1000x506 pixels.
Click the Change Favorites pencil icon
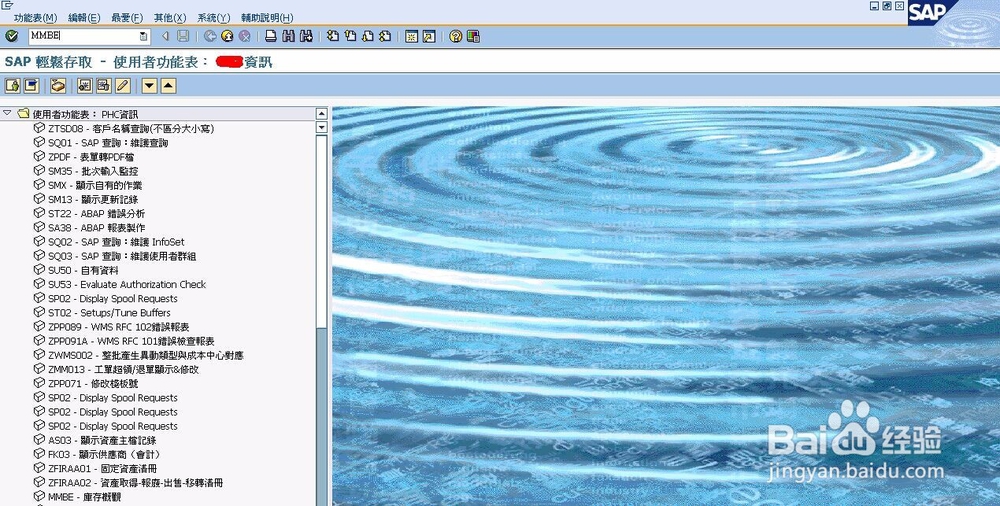123,86
